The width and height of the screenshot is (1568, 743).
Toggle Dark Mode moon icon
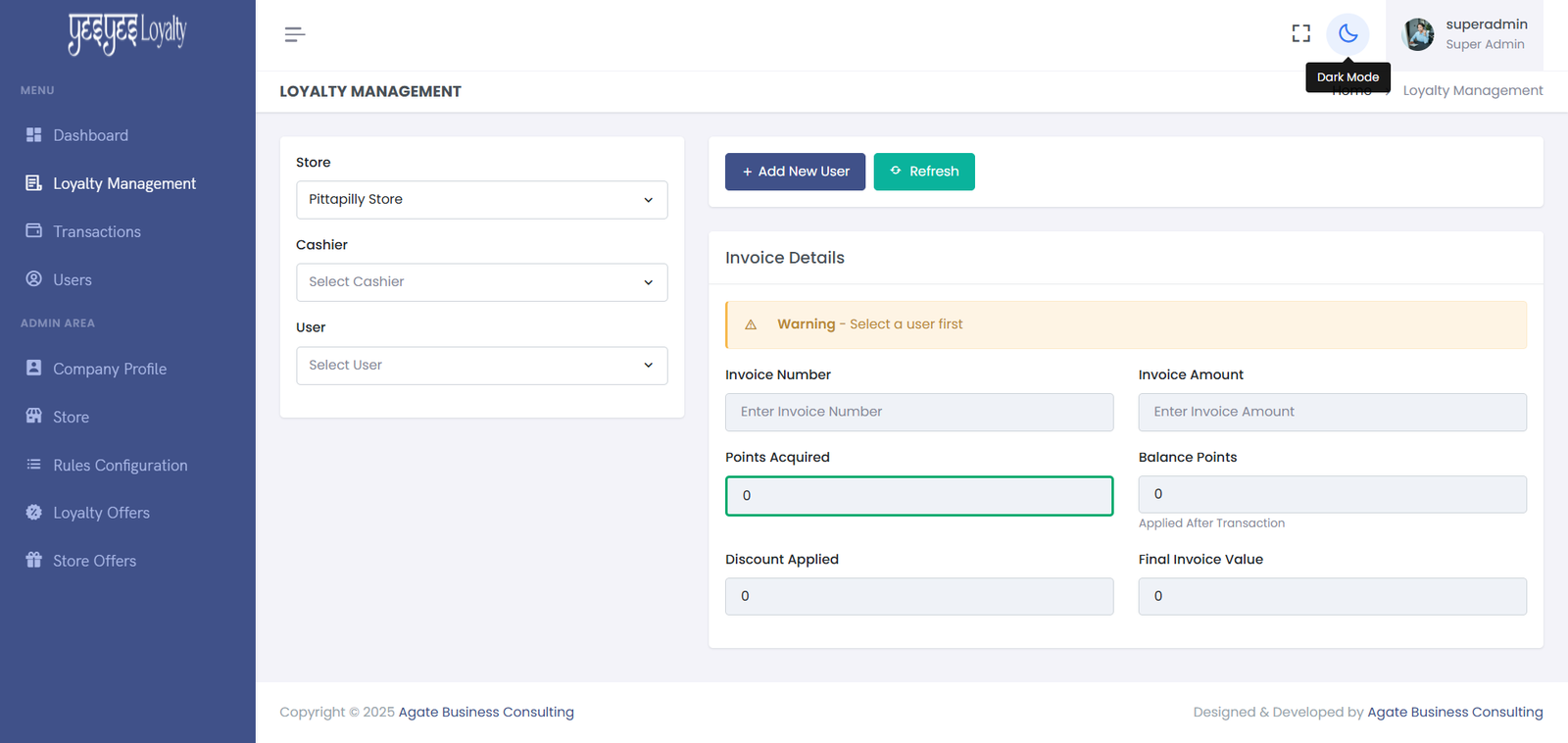1347,34
